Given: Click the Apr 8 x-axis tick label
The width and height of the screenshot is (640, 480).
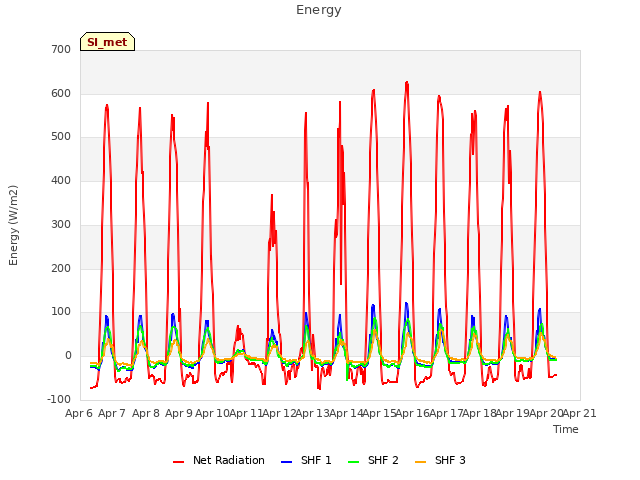Looking at the screenshot, I should 146,413.
